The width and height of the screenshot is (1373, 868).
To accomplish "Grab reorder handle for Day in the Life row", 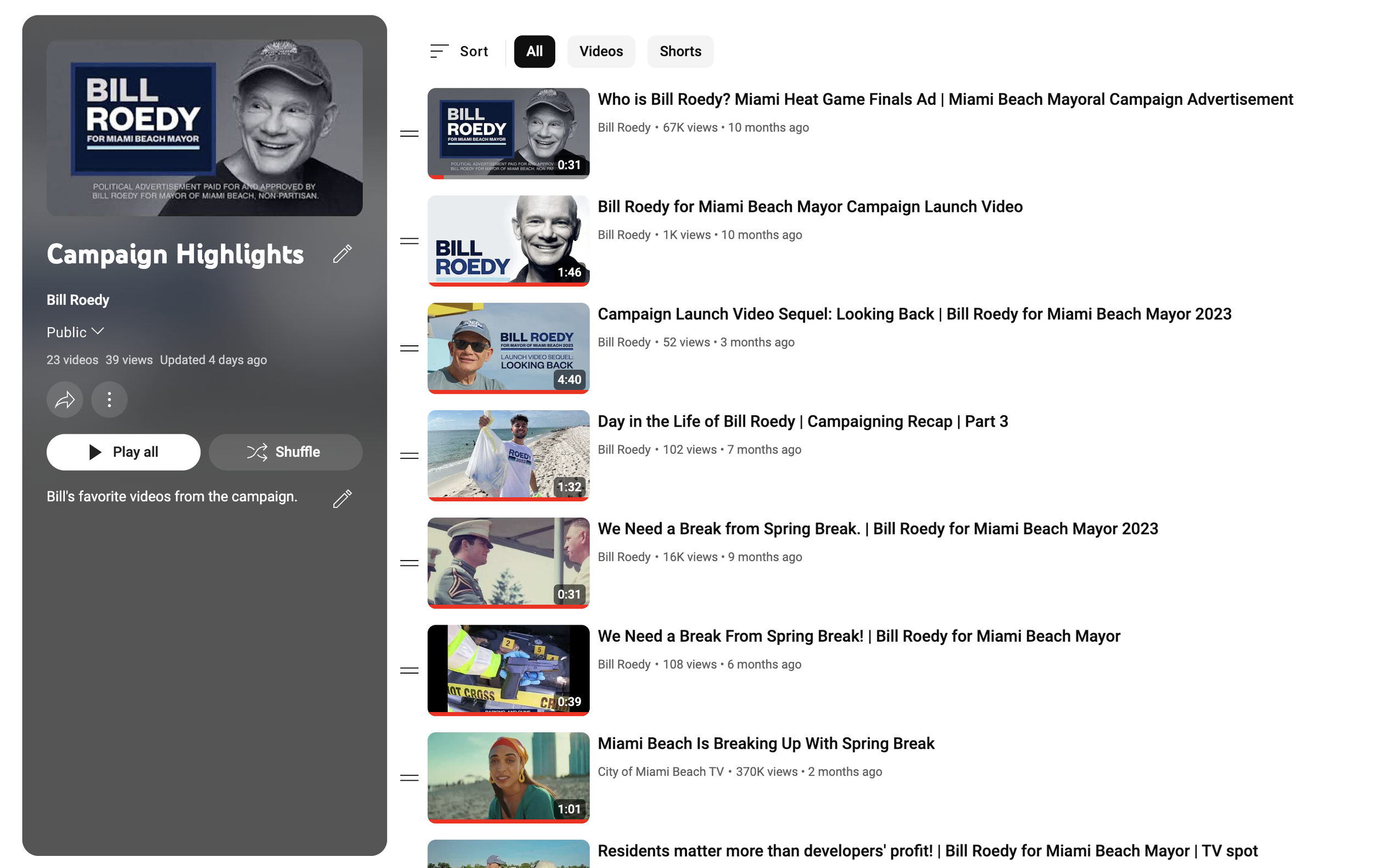I will pyautogui.click(x=409, y=455).
